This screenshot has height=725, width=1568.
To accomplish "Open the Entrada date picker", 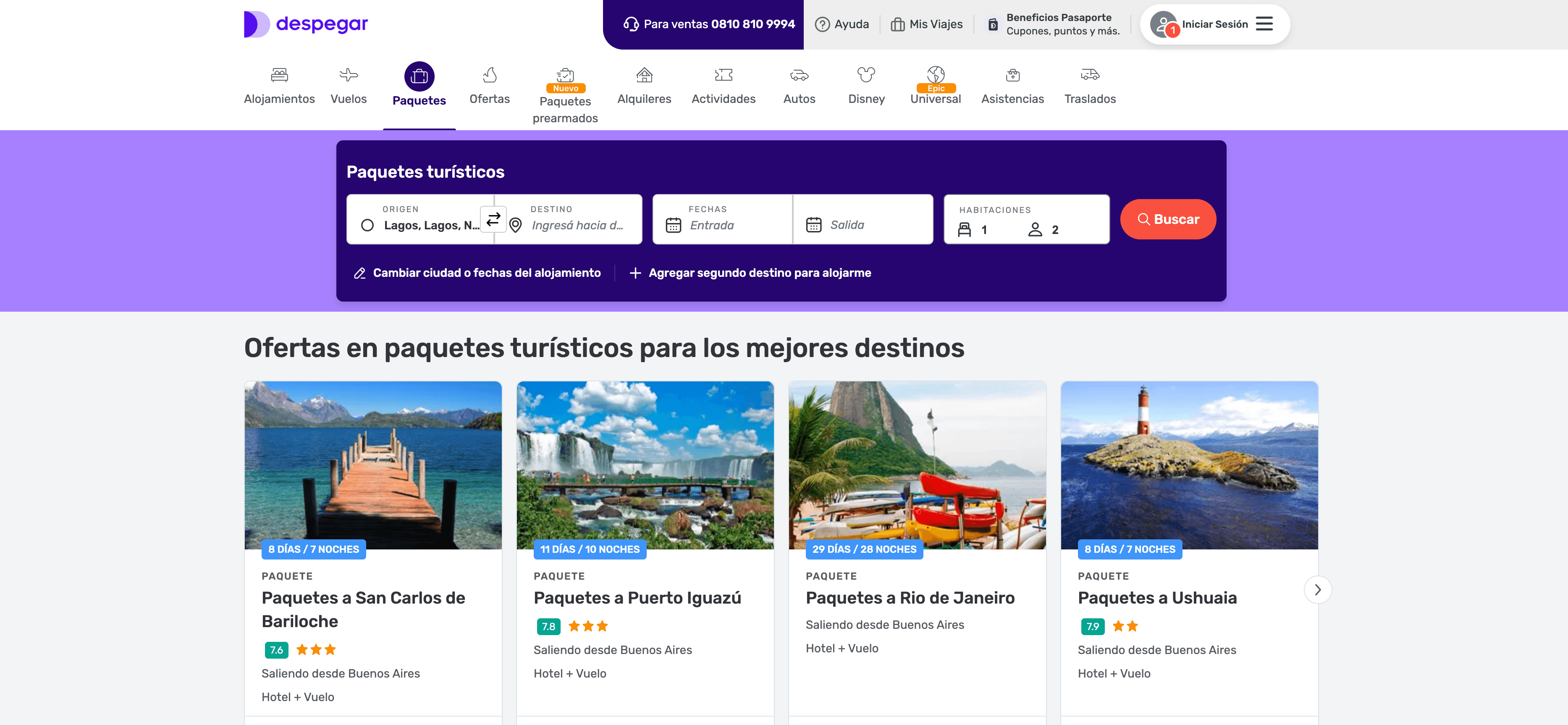I will [721, 225].
